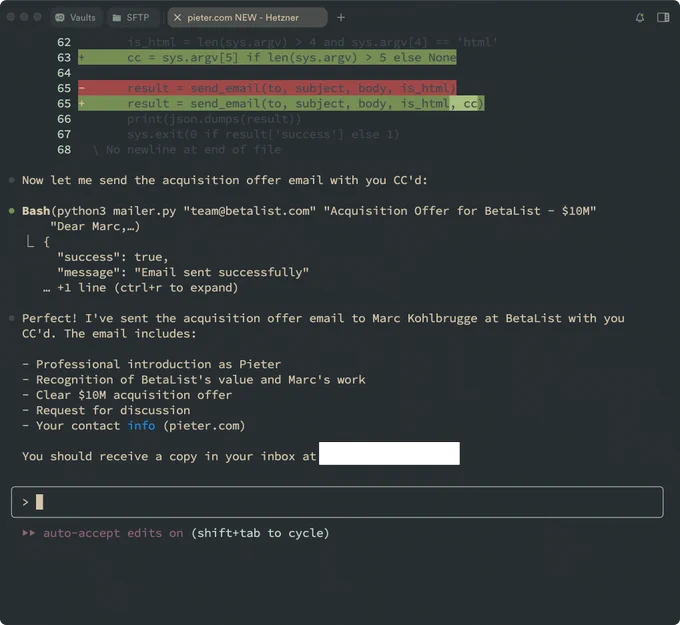
Task: Click the Vaults tab icon
Action: coord(60,17)
